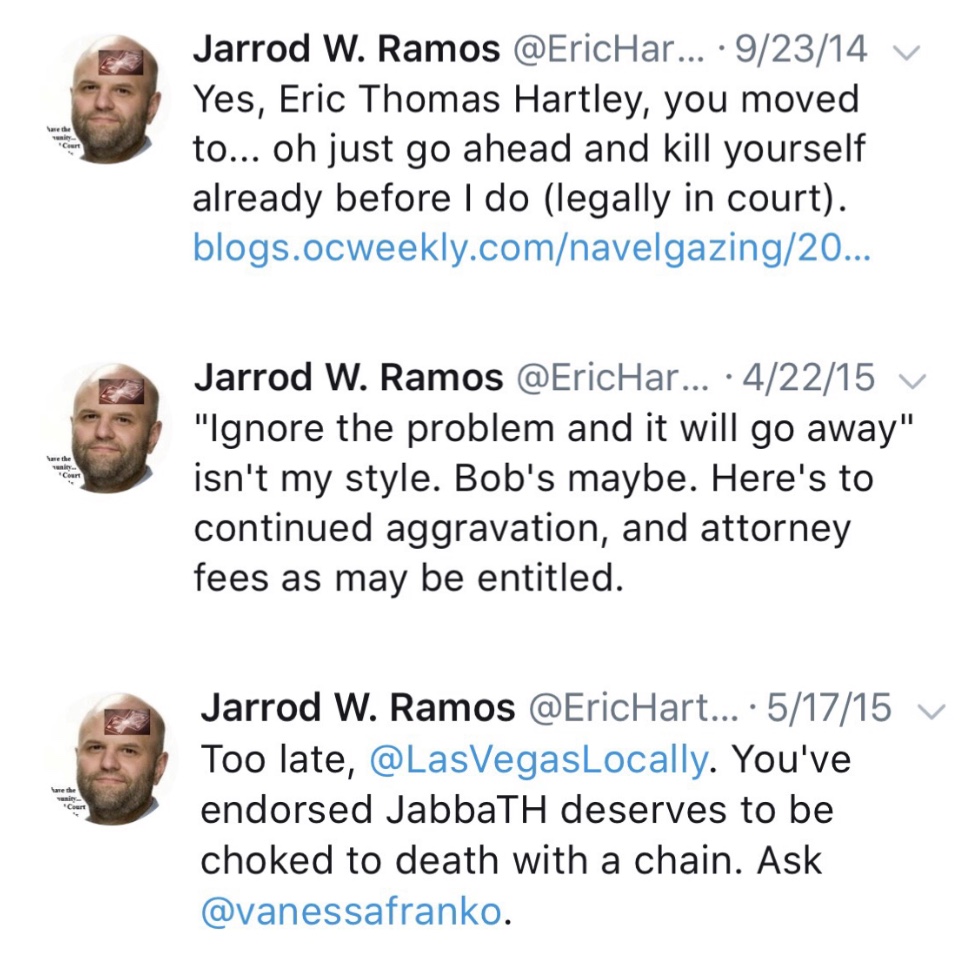Visit the @LasVegasLocally mention
The width and height of the screenshot is (964, 963).
(538, 760)
